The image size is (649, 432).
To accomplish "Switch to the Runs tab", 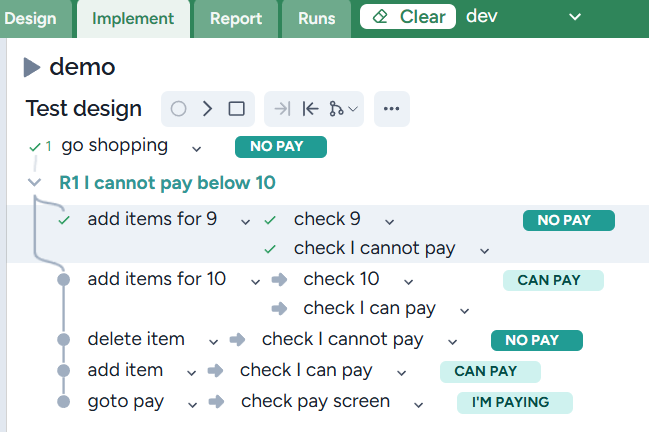I will coord(317,18).
